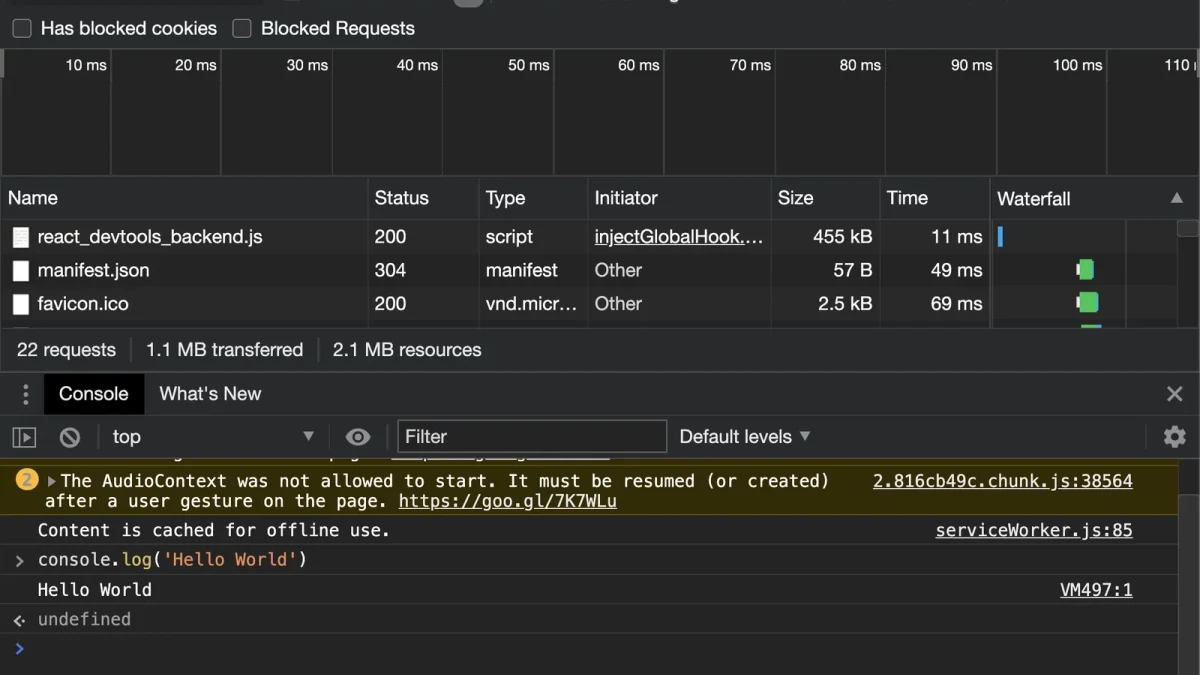The height and width of the screenshot is (675, 1200).
Task: Toggle the live expression eye icon
Action: [x=358, y=437]
